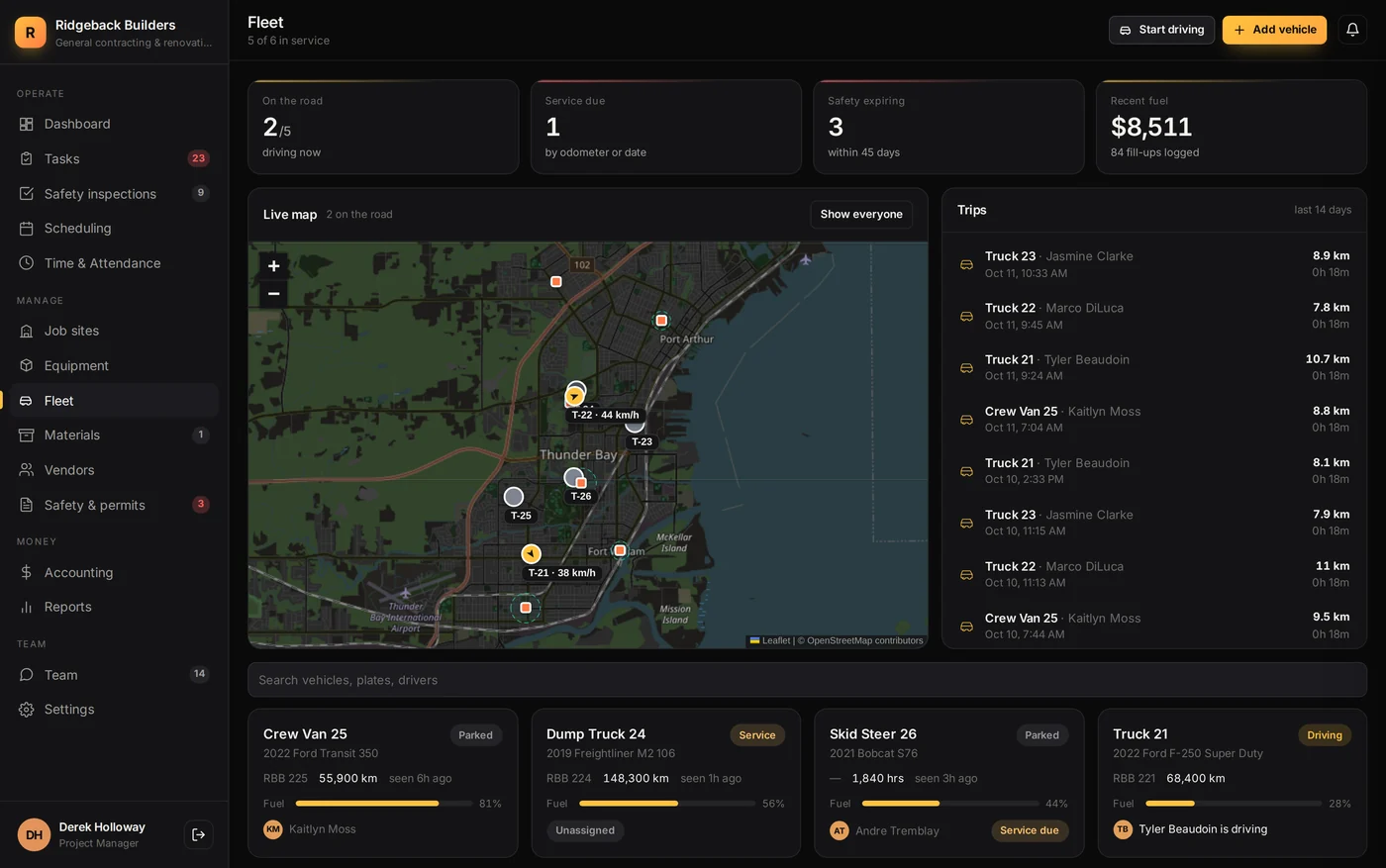This screenshot has height=868, width=1386.
Task: Open the On the road summary card
Action: (383, 127)
